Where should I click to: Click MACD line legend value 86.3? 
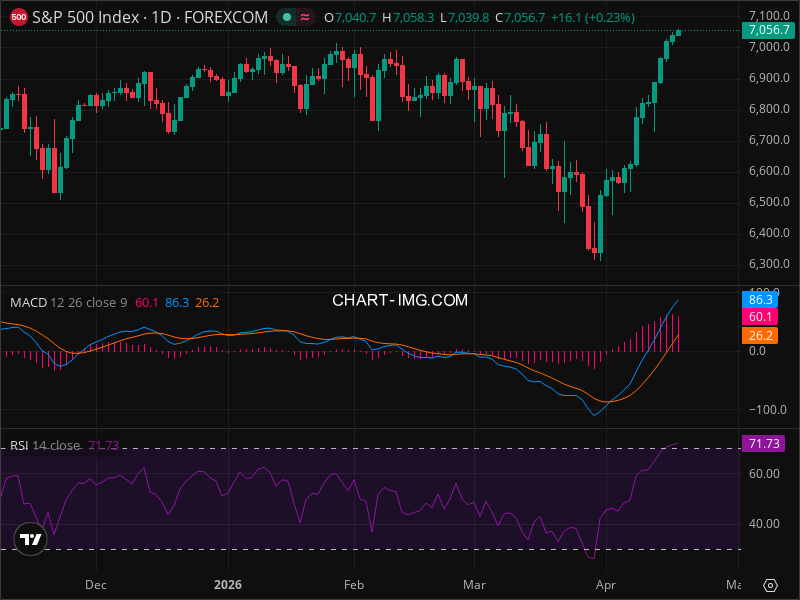(177, 303)
